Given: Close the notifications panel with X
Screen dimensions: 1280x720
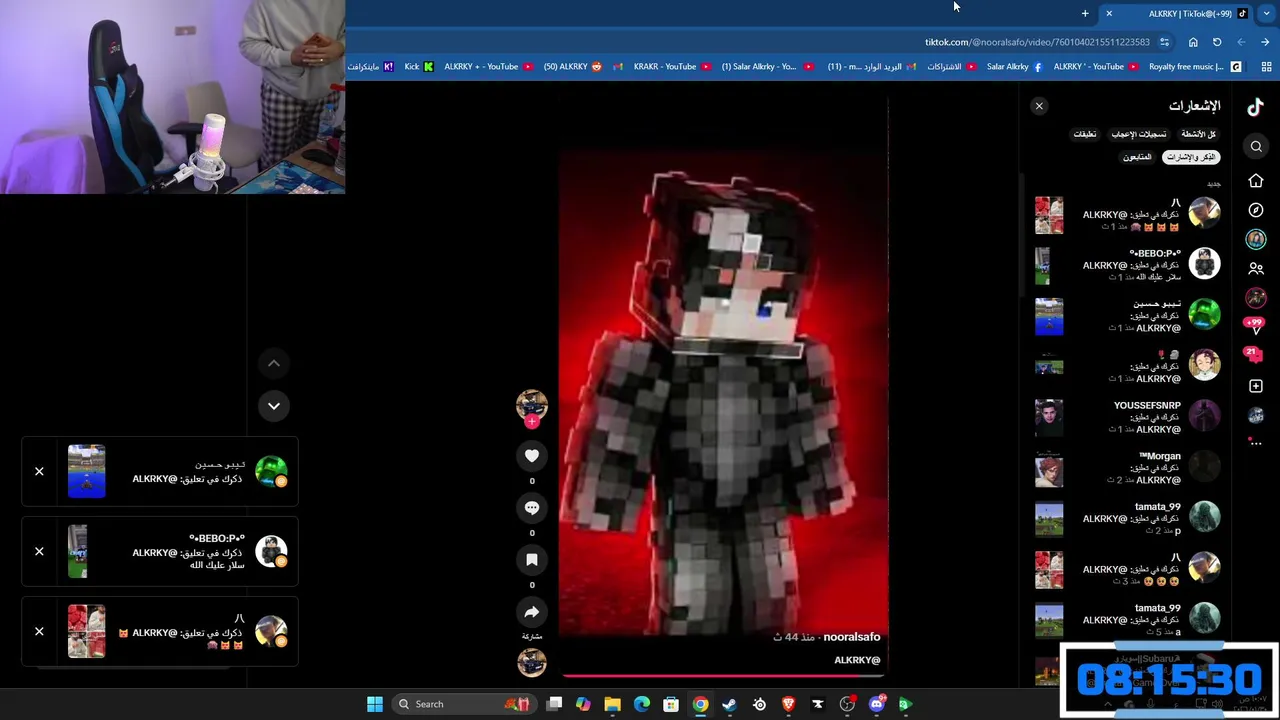Looking at the screenshot, I should [x=1039, y=106].
